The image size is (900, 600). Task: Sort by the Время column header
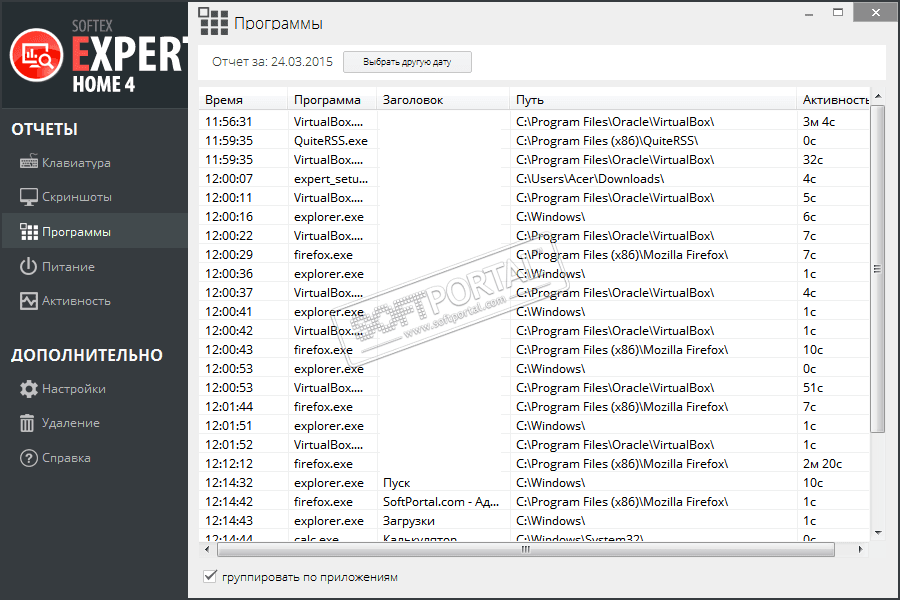[243, 100]
